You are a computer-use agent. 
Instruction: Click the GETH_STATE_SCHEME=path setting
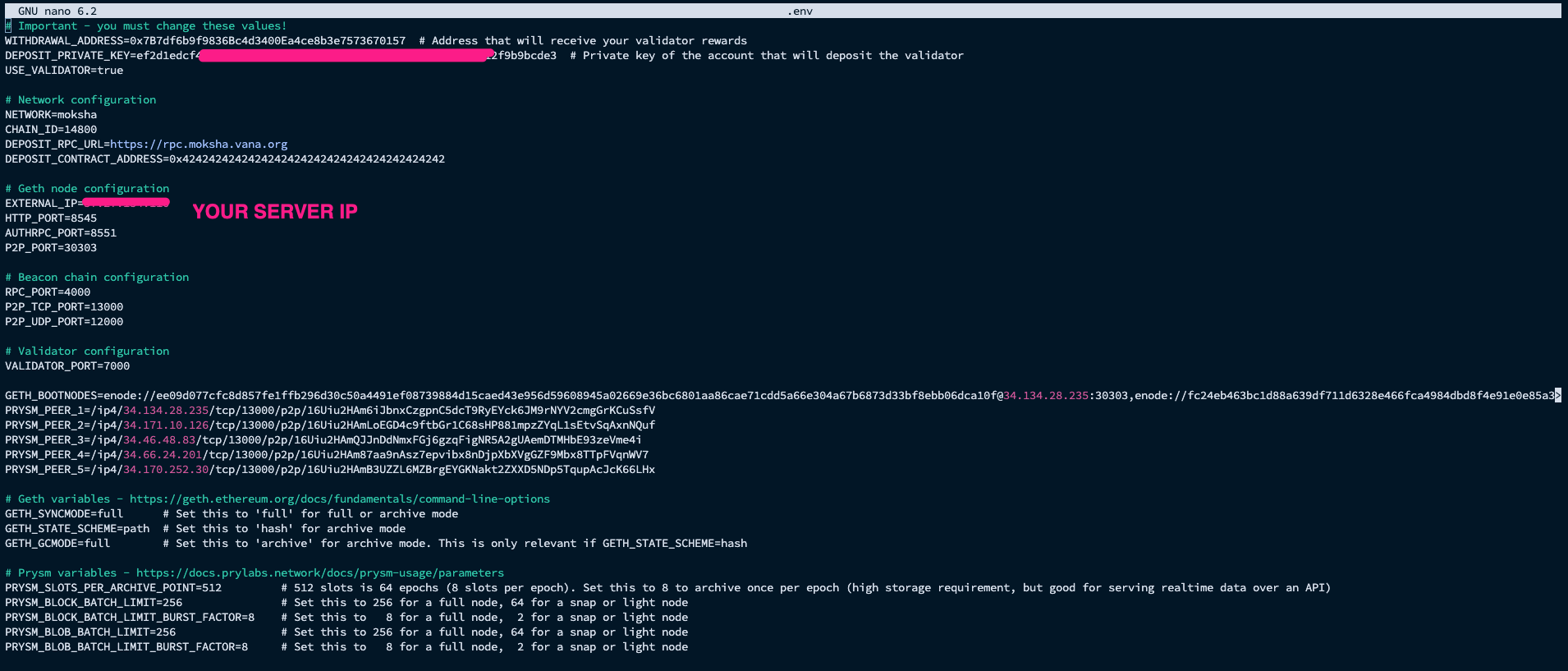point(77,529)
